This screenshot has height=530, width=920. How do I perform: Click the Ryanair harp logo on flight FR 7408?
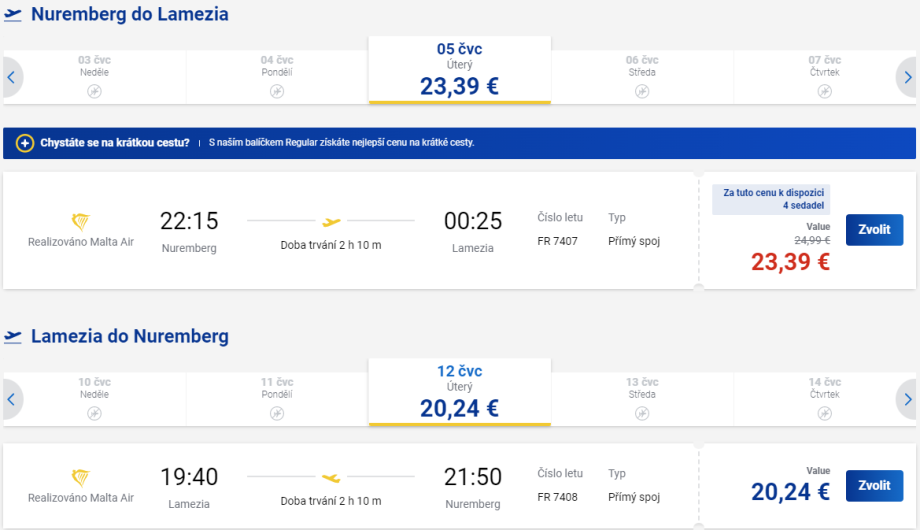(81, 478)
